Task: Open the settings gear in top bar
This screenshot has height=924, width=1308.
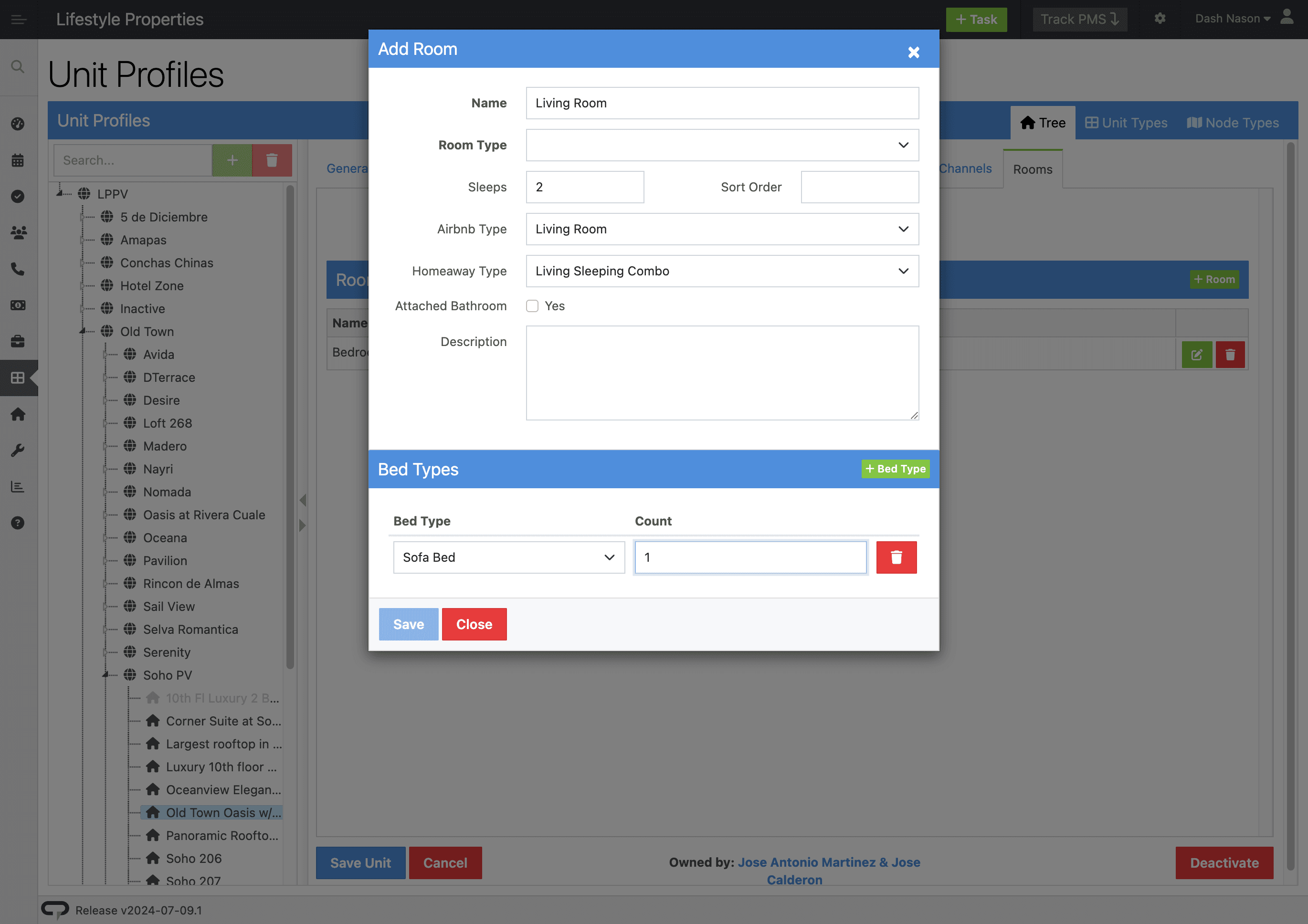Action: (1160, 19)
